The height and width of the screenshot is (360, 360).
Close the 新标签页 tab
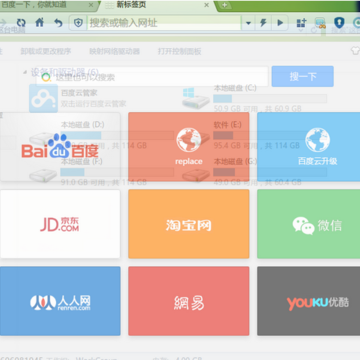206,5
